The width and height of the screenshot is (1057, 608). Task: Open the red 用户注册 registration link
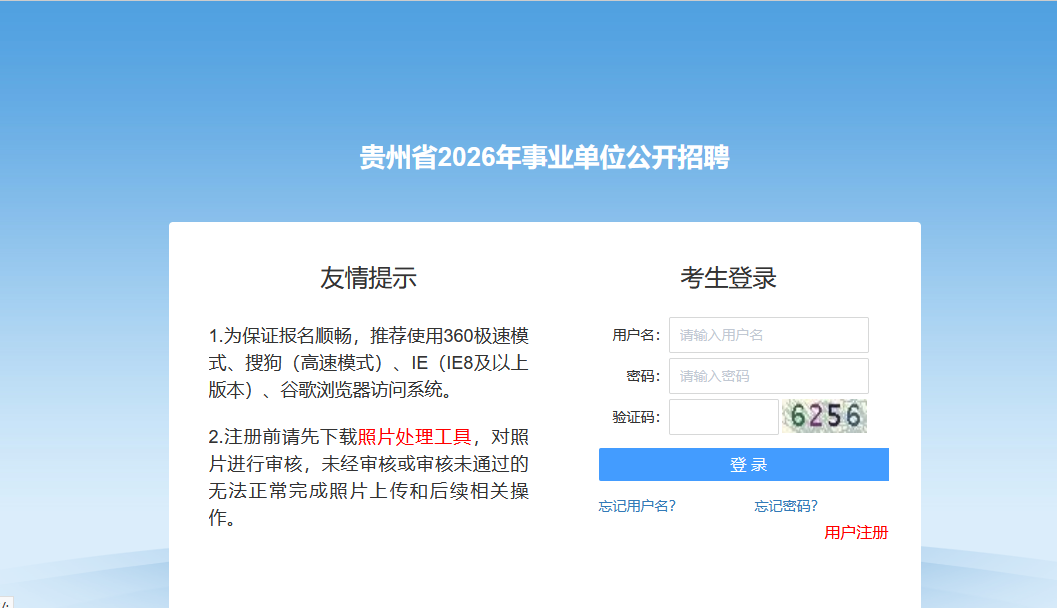[x=856, y=533]
